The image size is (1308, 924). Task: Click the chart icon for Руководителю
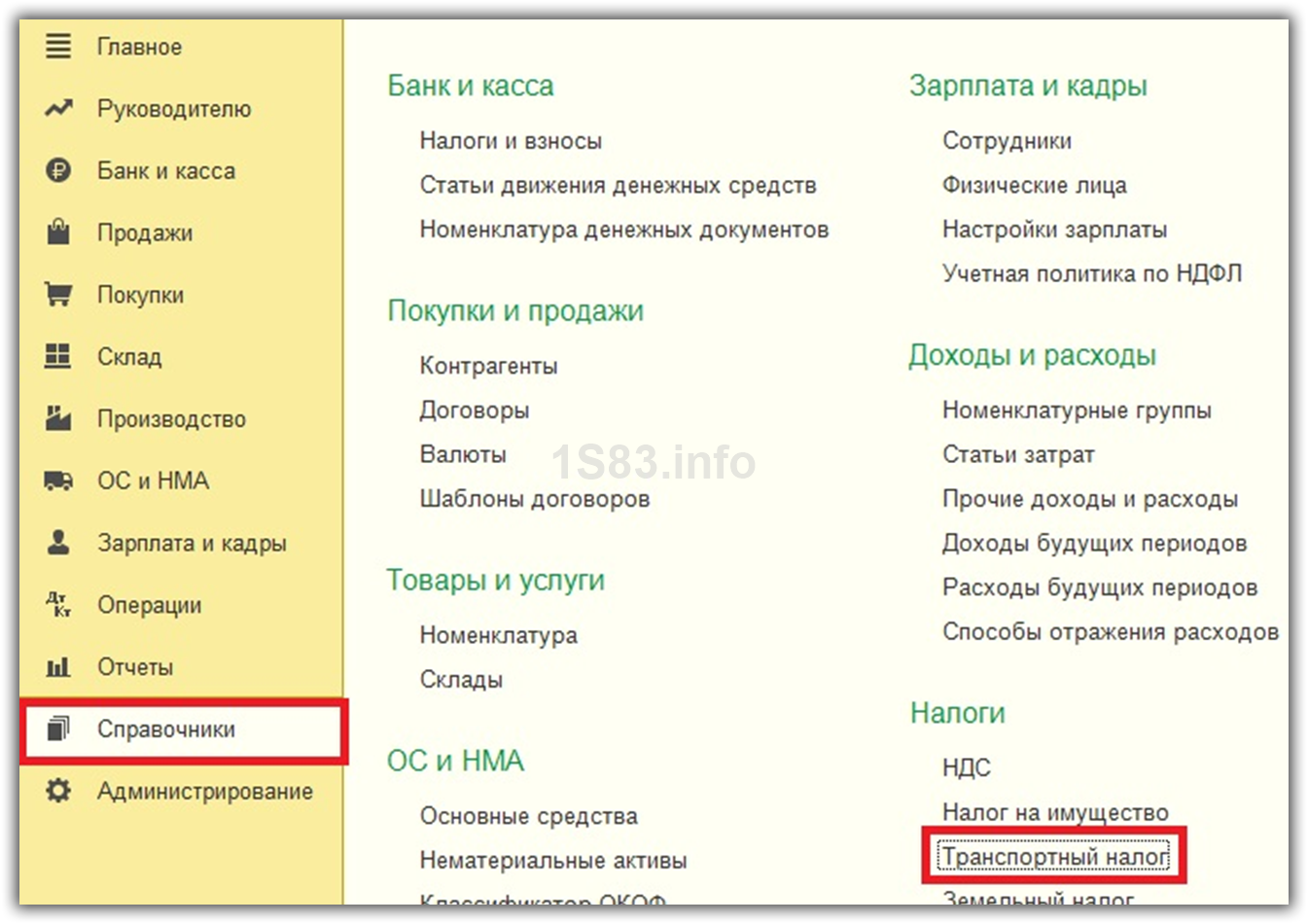58,108
